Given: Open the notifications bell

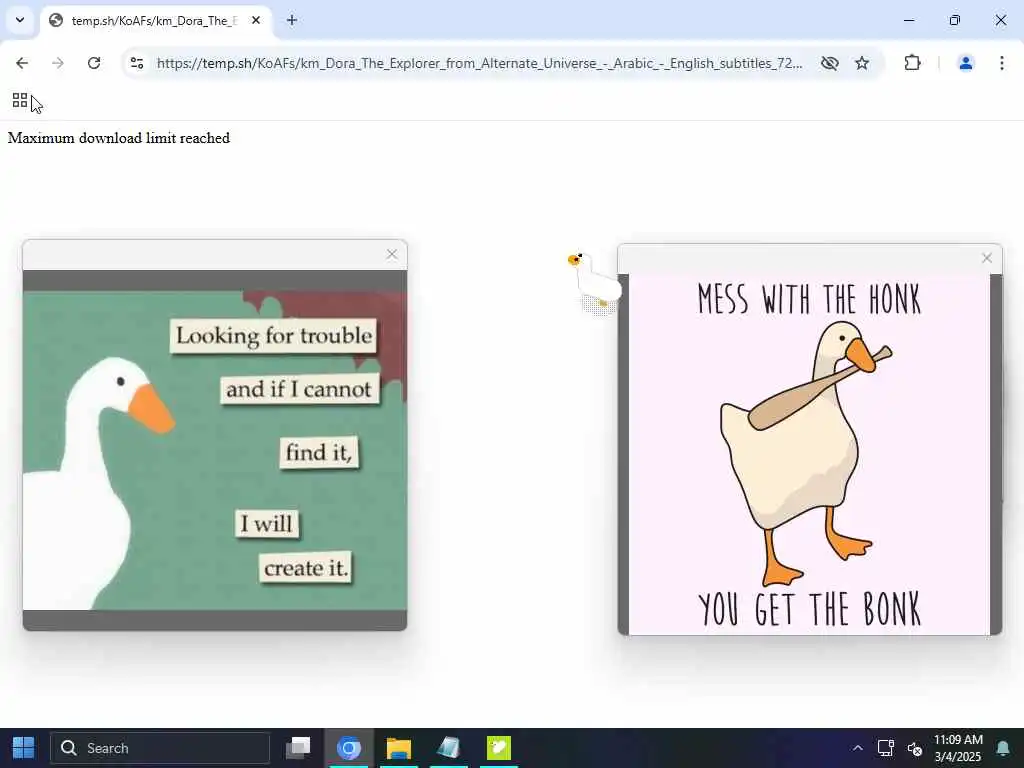Looking at the screenshot, I should pyautogui.click(x=1002, y=748).
